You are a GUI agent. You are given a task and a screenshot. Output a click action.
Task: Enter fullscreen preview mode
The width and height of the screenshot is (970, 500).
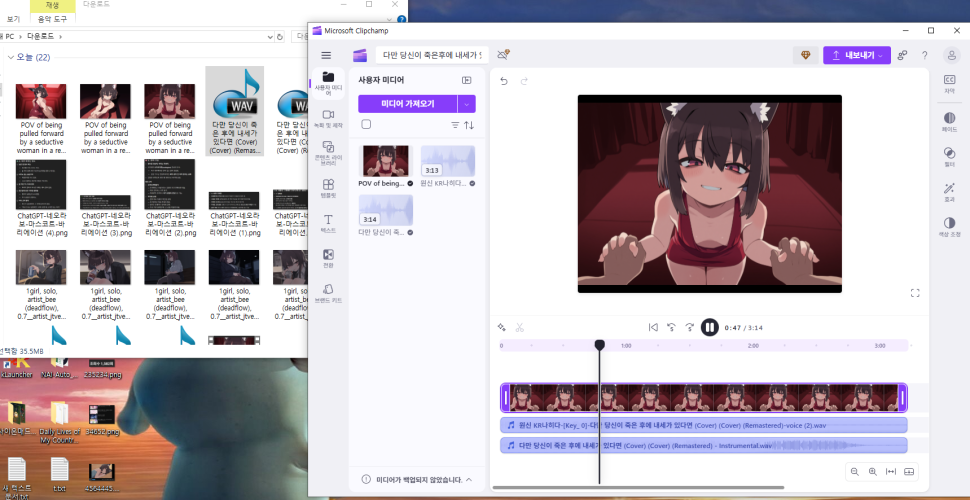tap(915, 293)
